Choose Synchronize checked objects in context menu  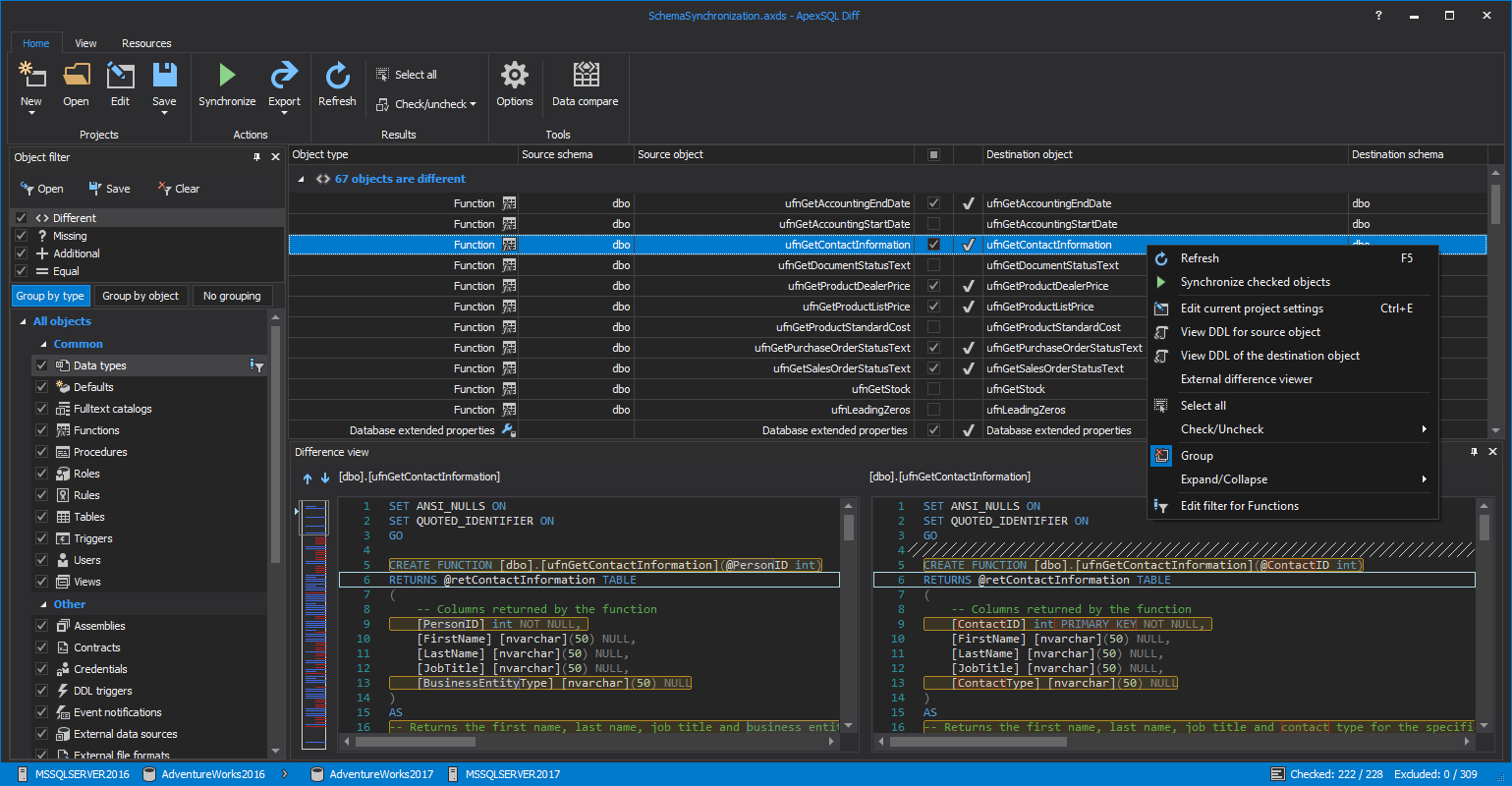pos(1293,282)
